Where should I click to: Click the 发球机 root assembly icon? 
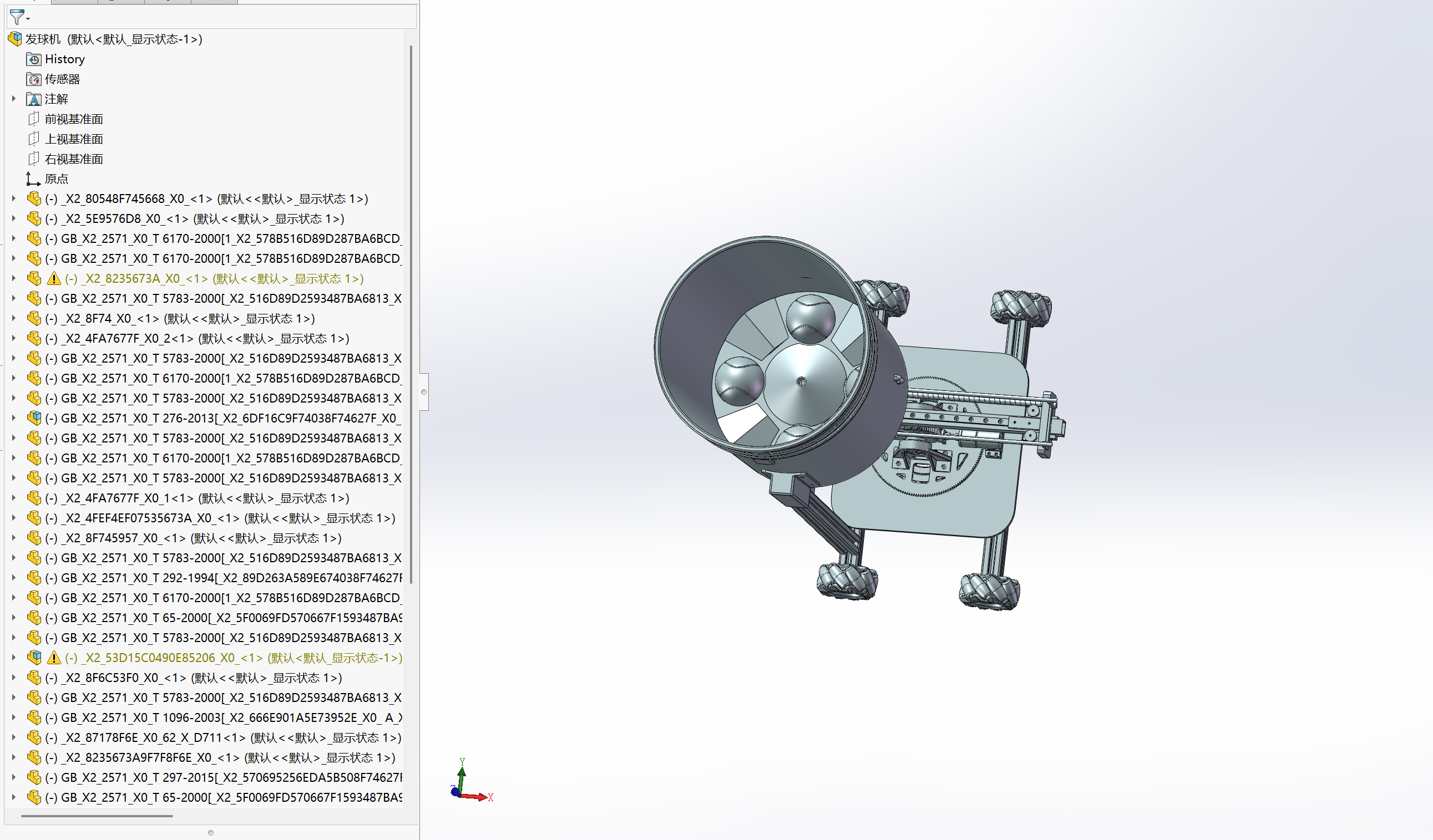[x=15, y=39]
